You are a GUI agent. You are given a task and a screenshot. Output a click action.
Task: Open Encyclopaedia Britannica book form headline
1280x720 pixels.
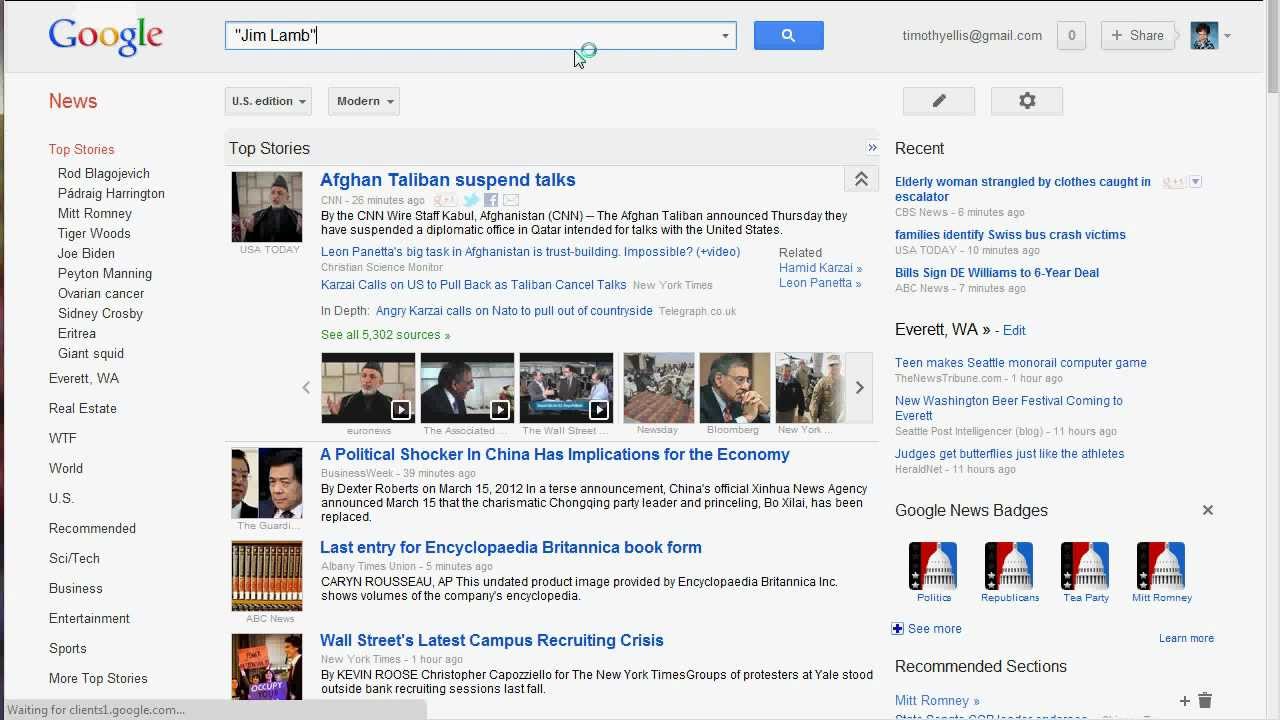pyautogui.click(x=511, y=547)
